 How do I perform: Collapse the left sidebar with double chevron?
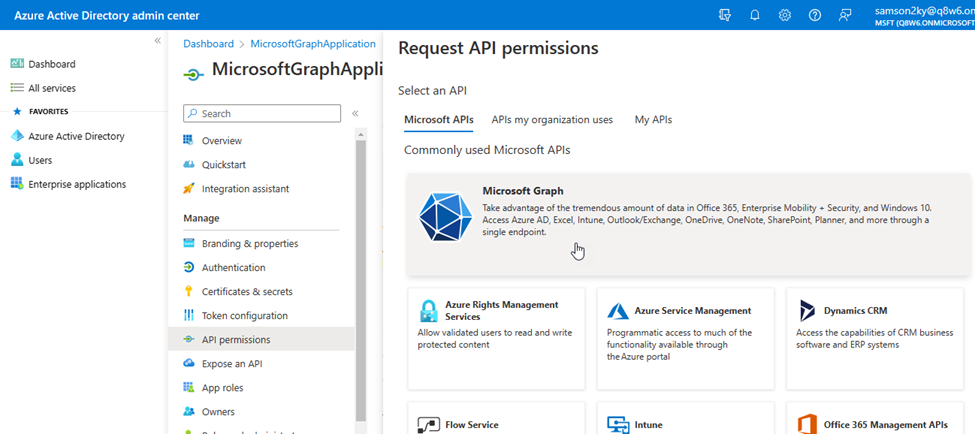click(x=157, y=40)
